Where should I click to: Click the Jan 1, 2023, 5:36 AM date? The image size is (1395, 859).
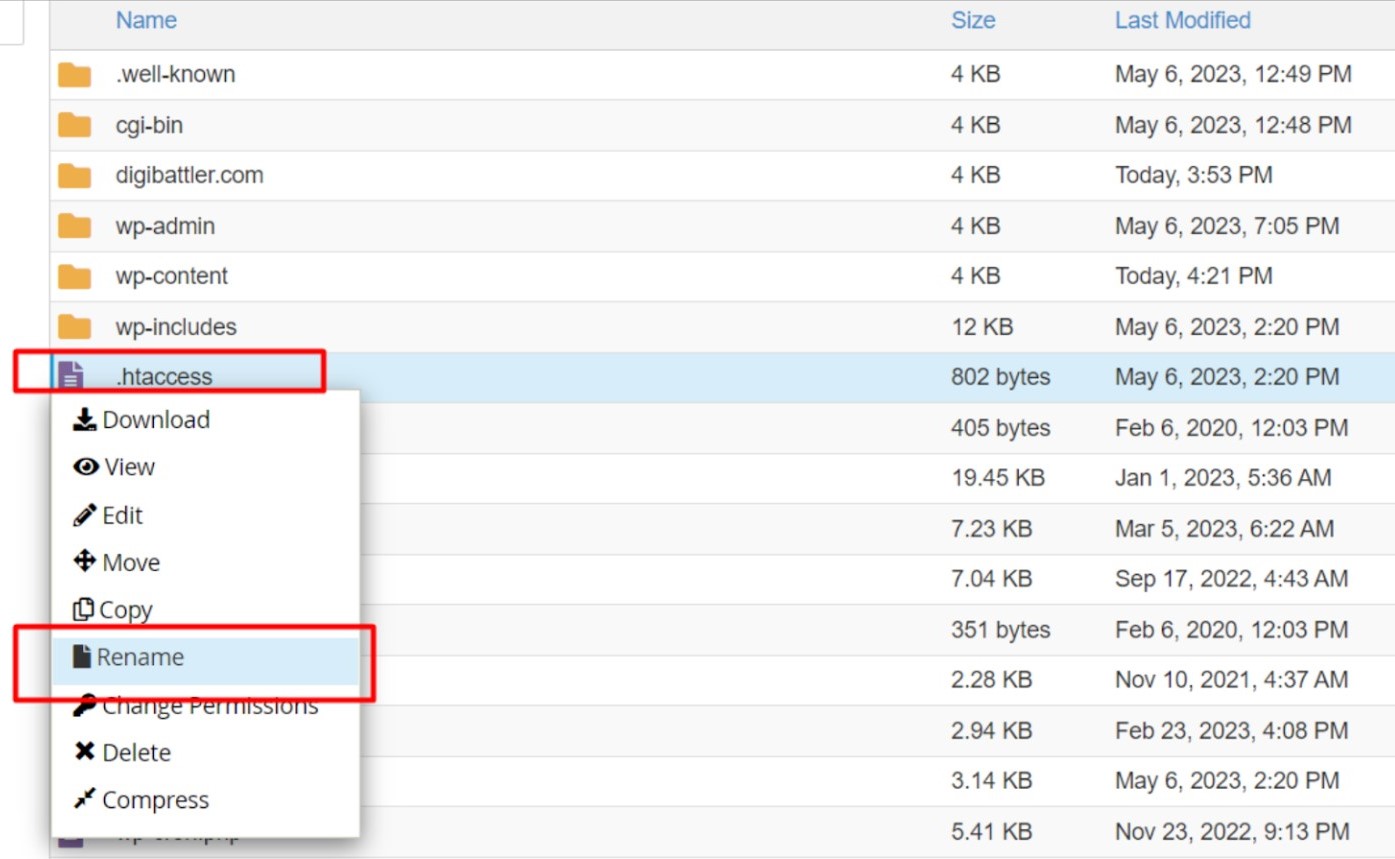(1223, 478)
